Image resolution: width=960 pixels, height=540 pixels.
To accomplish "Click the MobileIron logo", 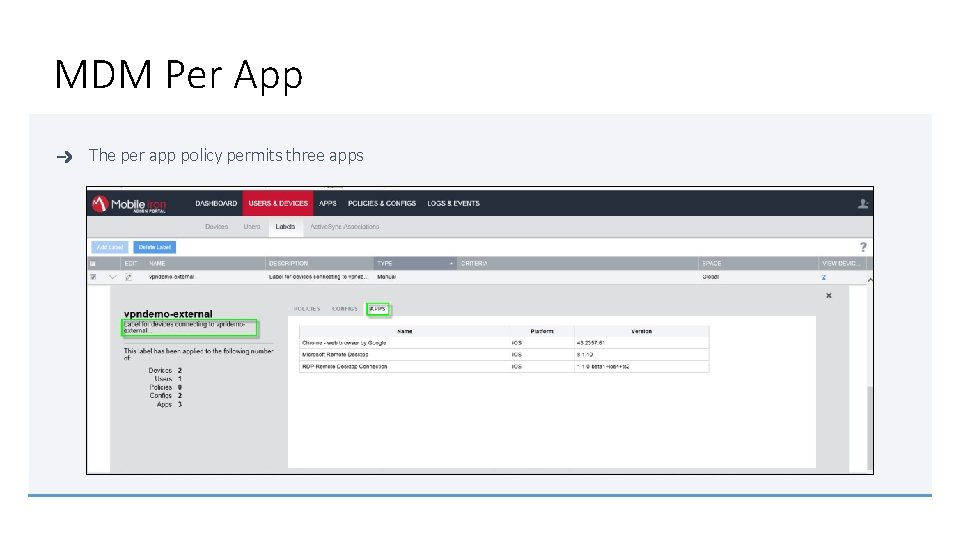I will 129,204.
